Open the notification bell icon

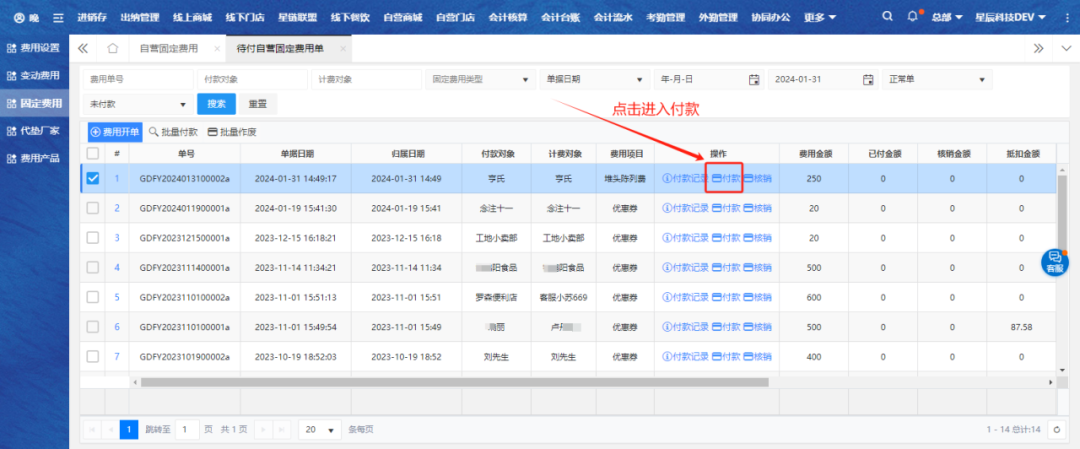click(912, 17)
